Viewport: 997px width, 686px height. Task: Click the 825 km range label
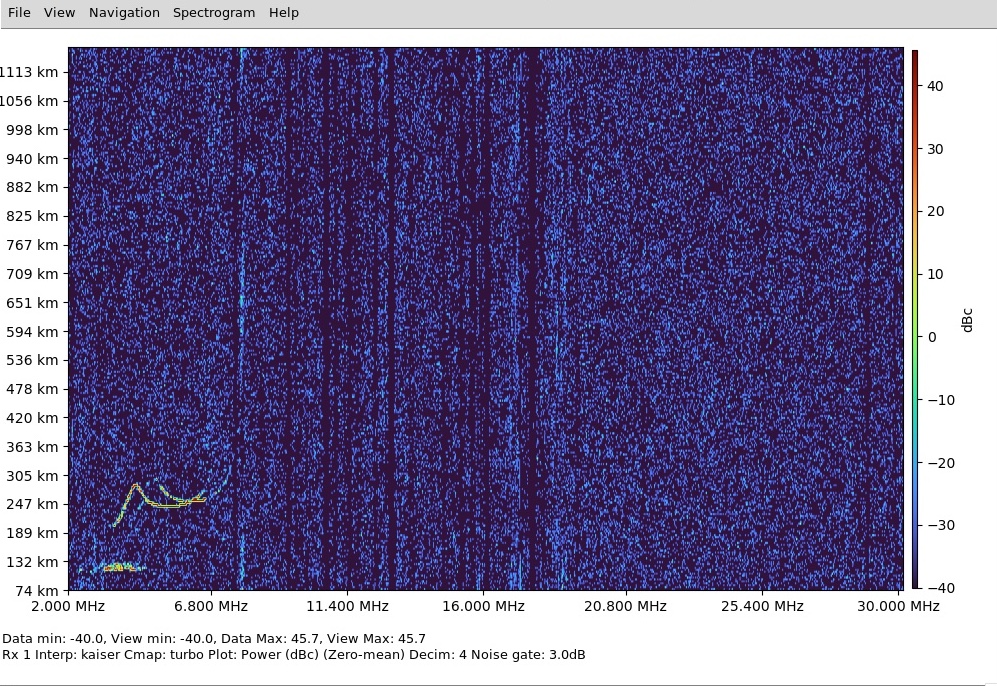click(x=32, y=216)
